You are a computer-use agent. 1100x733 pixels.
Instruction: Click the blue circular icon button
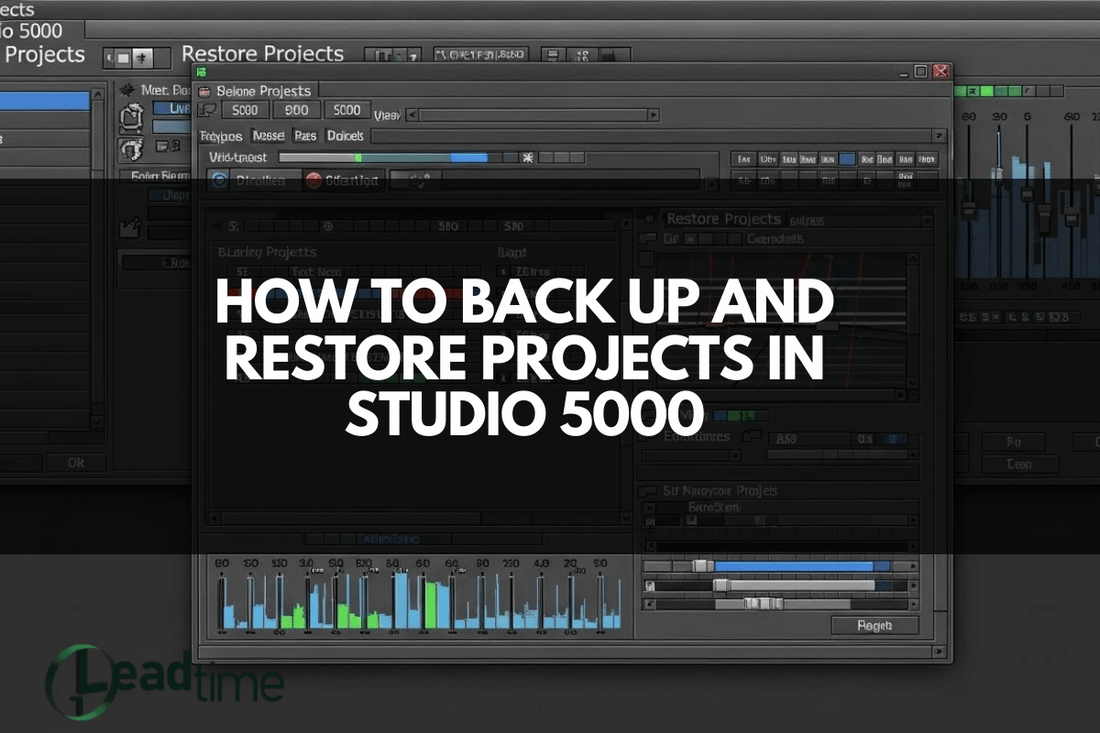(220, 181)
